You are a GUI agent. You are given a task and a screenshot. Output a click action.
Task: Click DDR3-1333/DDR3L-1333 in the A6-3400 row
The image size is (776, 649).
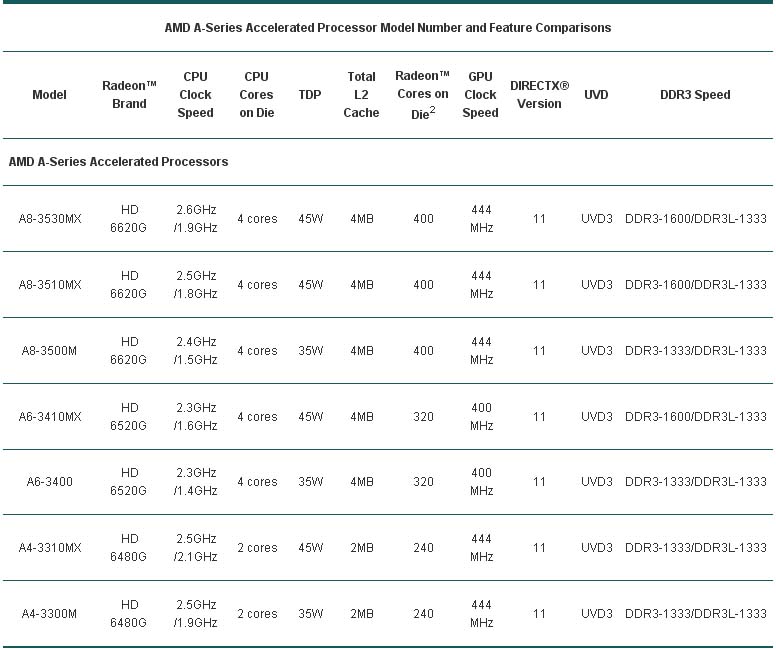(x=696, y=481)
